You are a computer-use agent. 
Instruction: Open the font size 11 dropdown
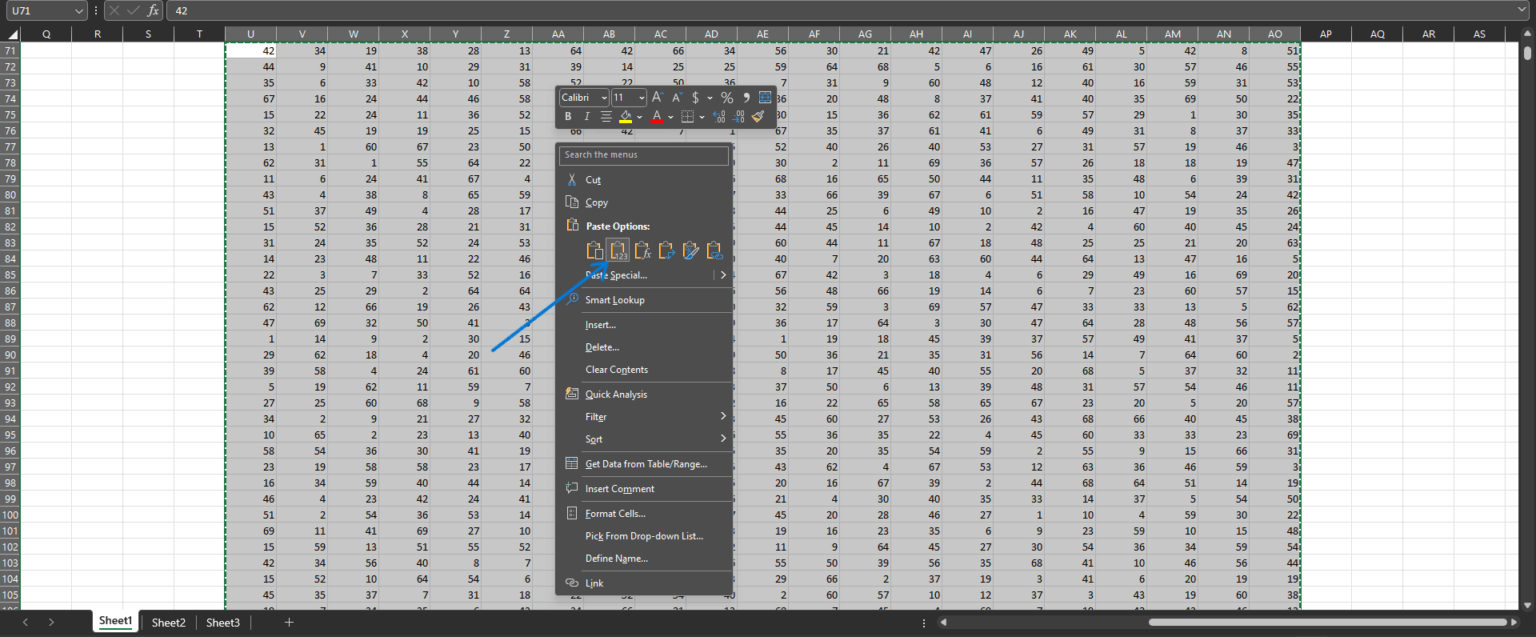click(629, 98)
